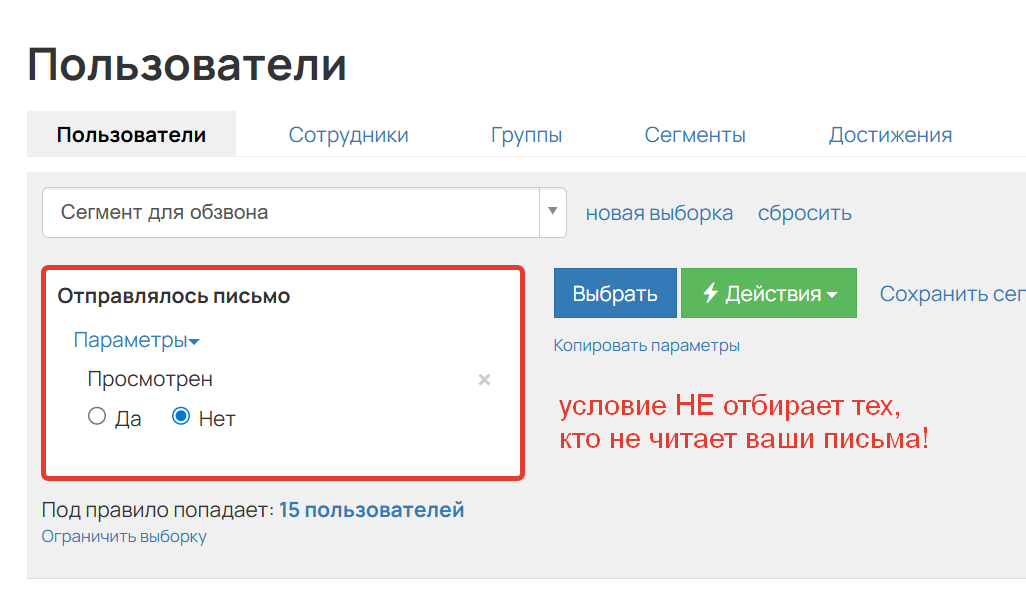Open the 15 пользователей link

click(371, 510)
